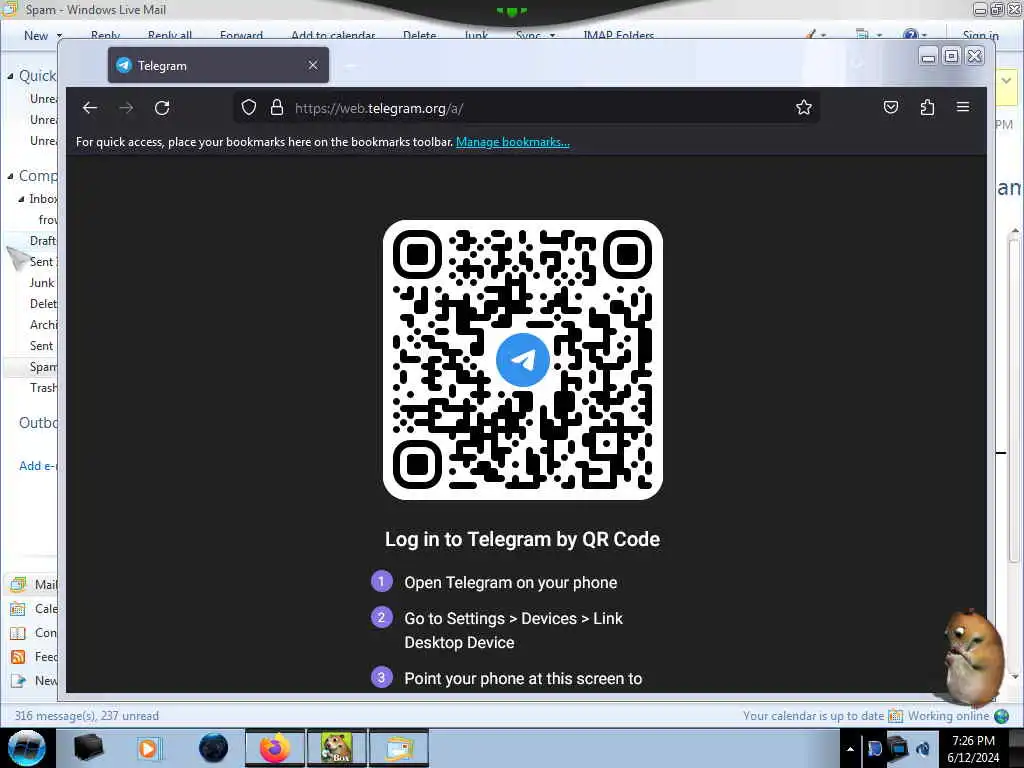Select the Drafts folder in Live Mail
The image size is (1024, 768).
pos(42,240)
